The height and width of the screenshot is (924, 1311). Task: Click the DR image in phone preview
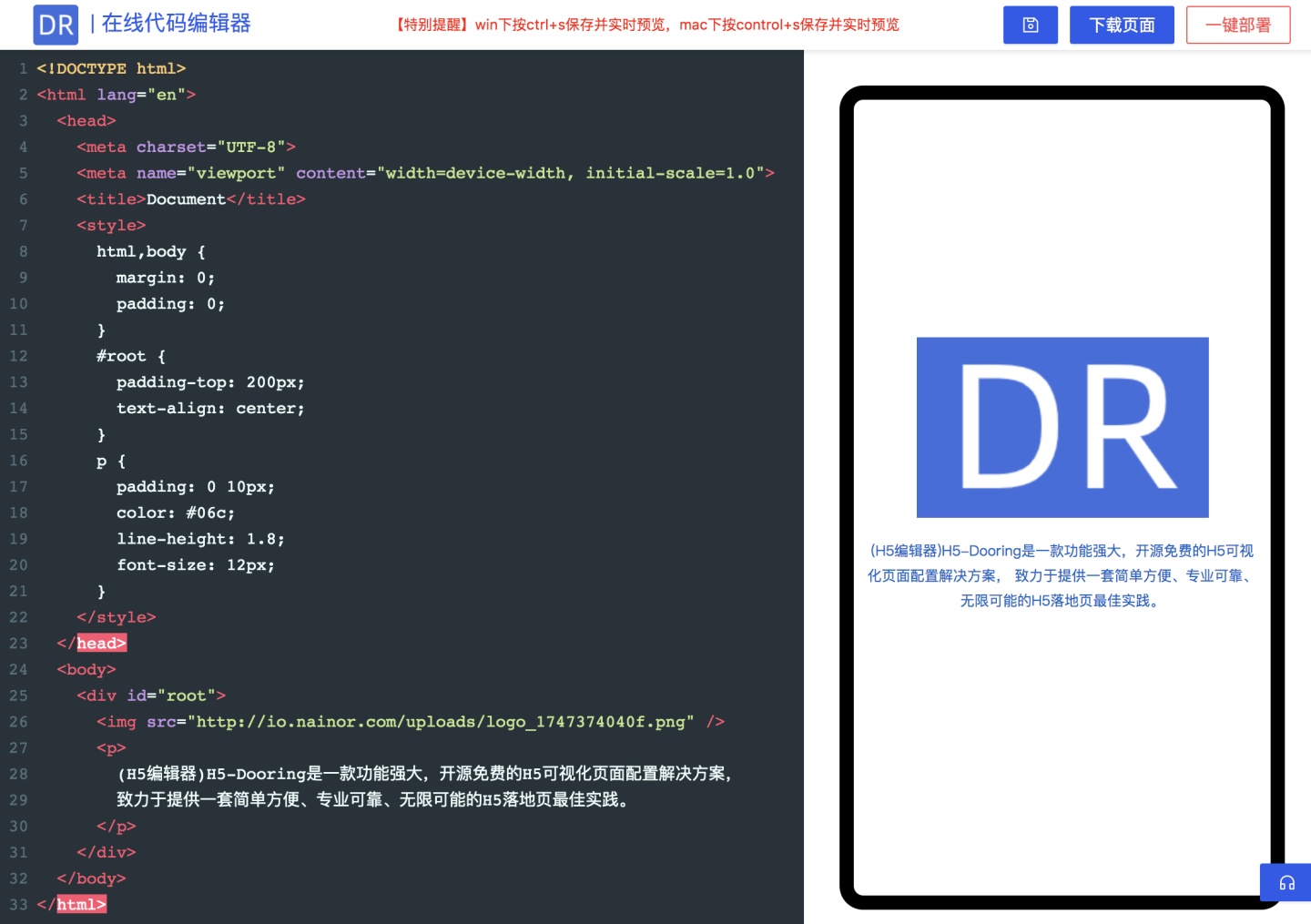(x=1062, y=427)
